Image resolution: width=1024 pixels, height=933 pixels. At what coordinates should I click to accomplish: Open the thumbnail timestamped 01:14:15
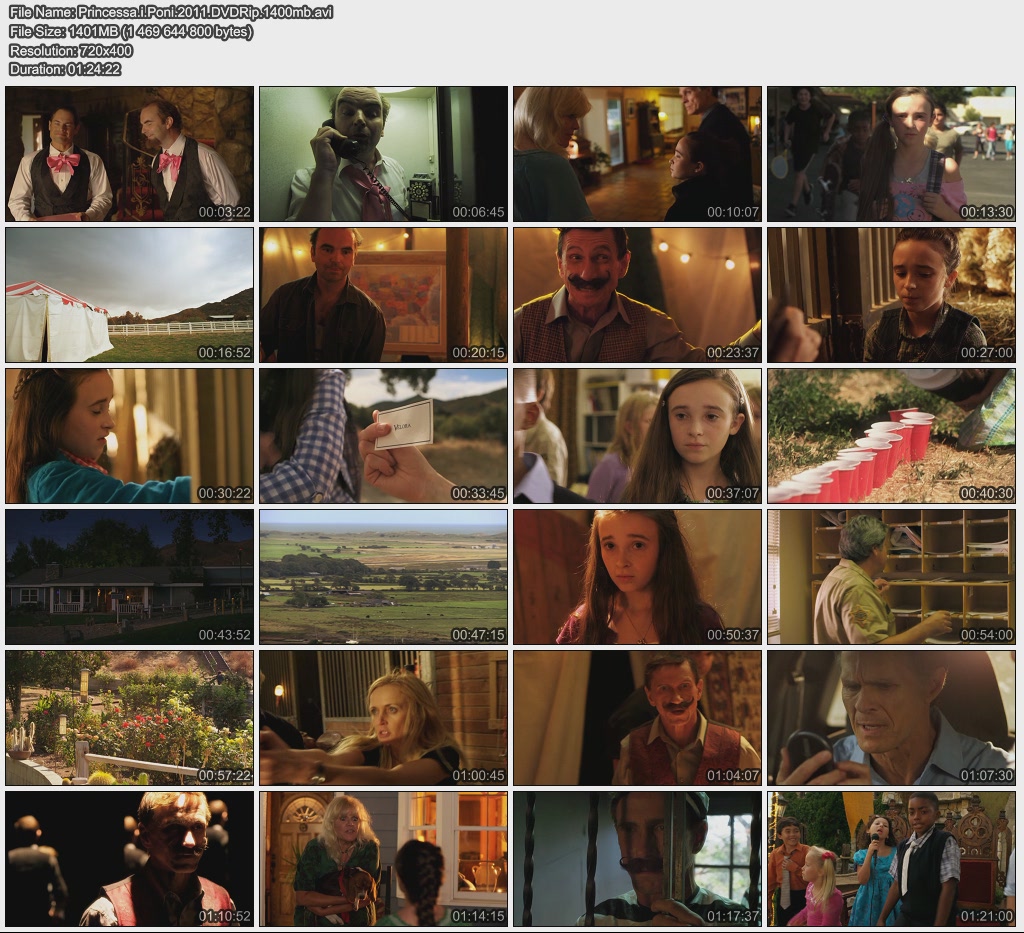click(383, 859)
